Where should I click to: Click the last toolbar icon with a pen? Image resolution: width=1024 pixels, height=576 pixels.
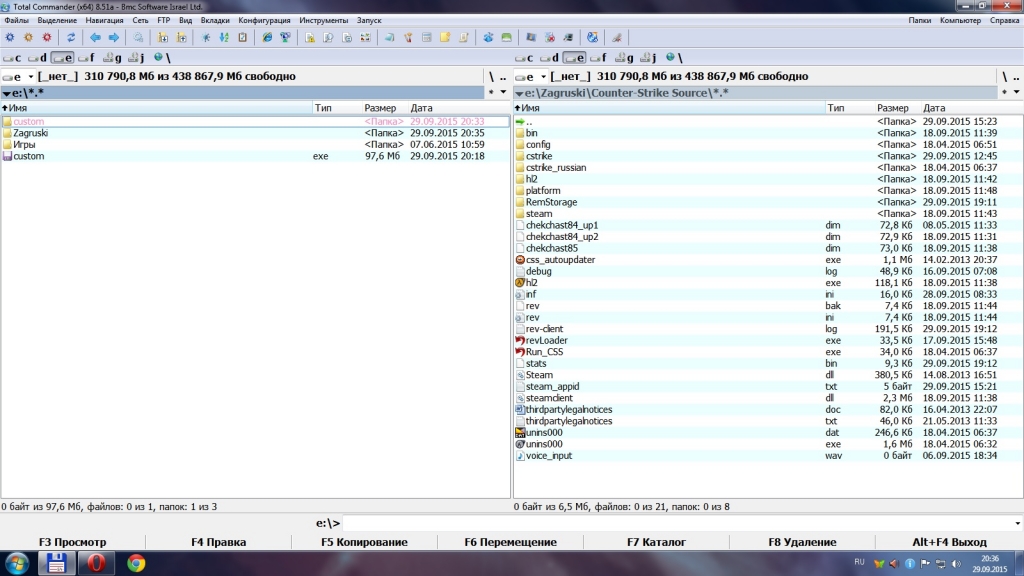tap(616, 37)
